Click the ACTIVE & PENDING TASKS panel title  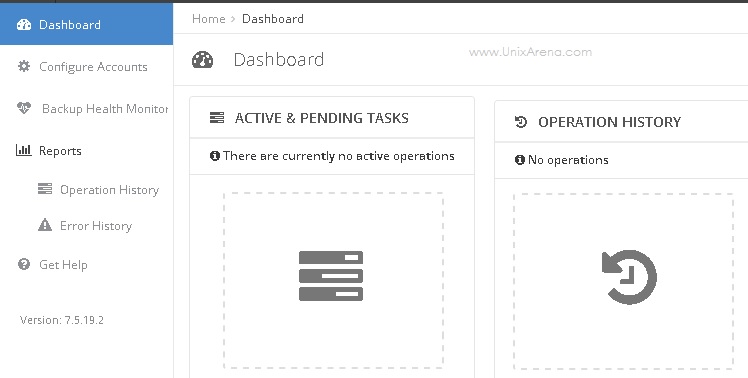click(x=322, y=118)
